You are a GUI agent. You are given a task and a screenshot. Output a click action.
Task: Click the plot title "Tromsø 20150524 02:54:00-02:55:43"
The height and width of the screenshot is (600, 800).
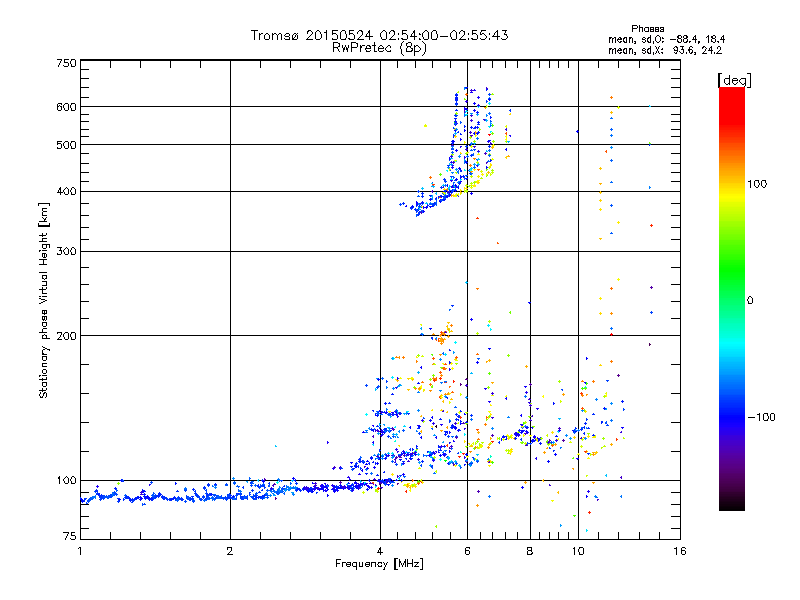379,35
